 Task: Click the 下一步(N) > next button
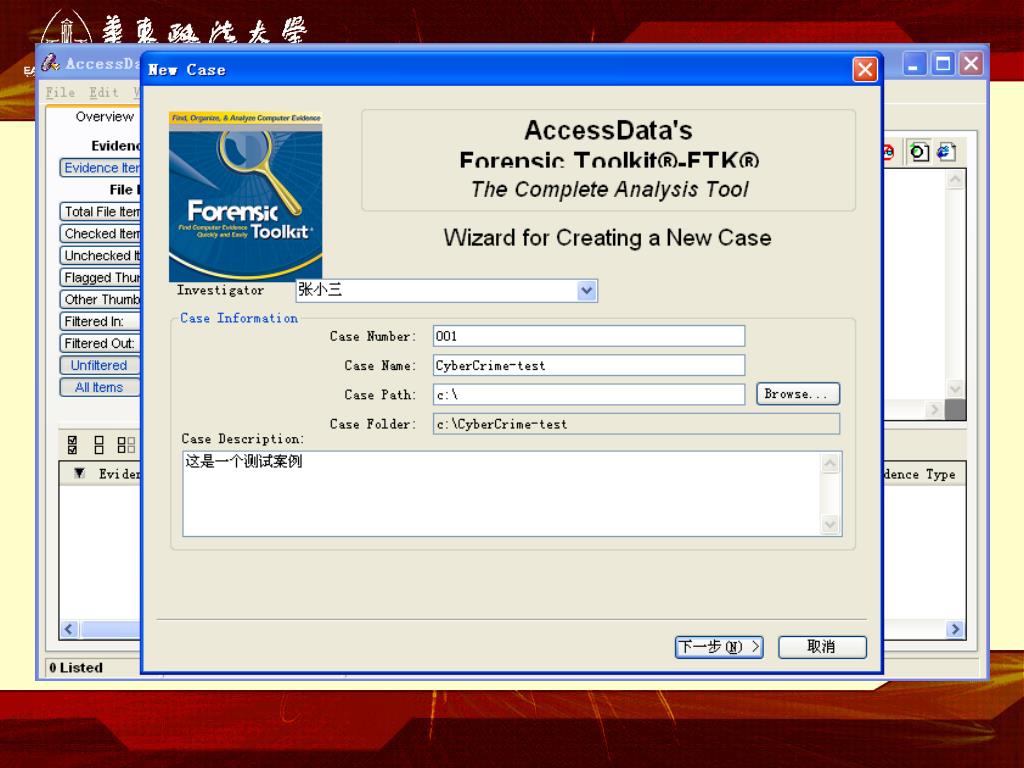pos(719,647)
